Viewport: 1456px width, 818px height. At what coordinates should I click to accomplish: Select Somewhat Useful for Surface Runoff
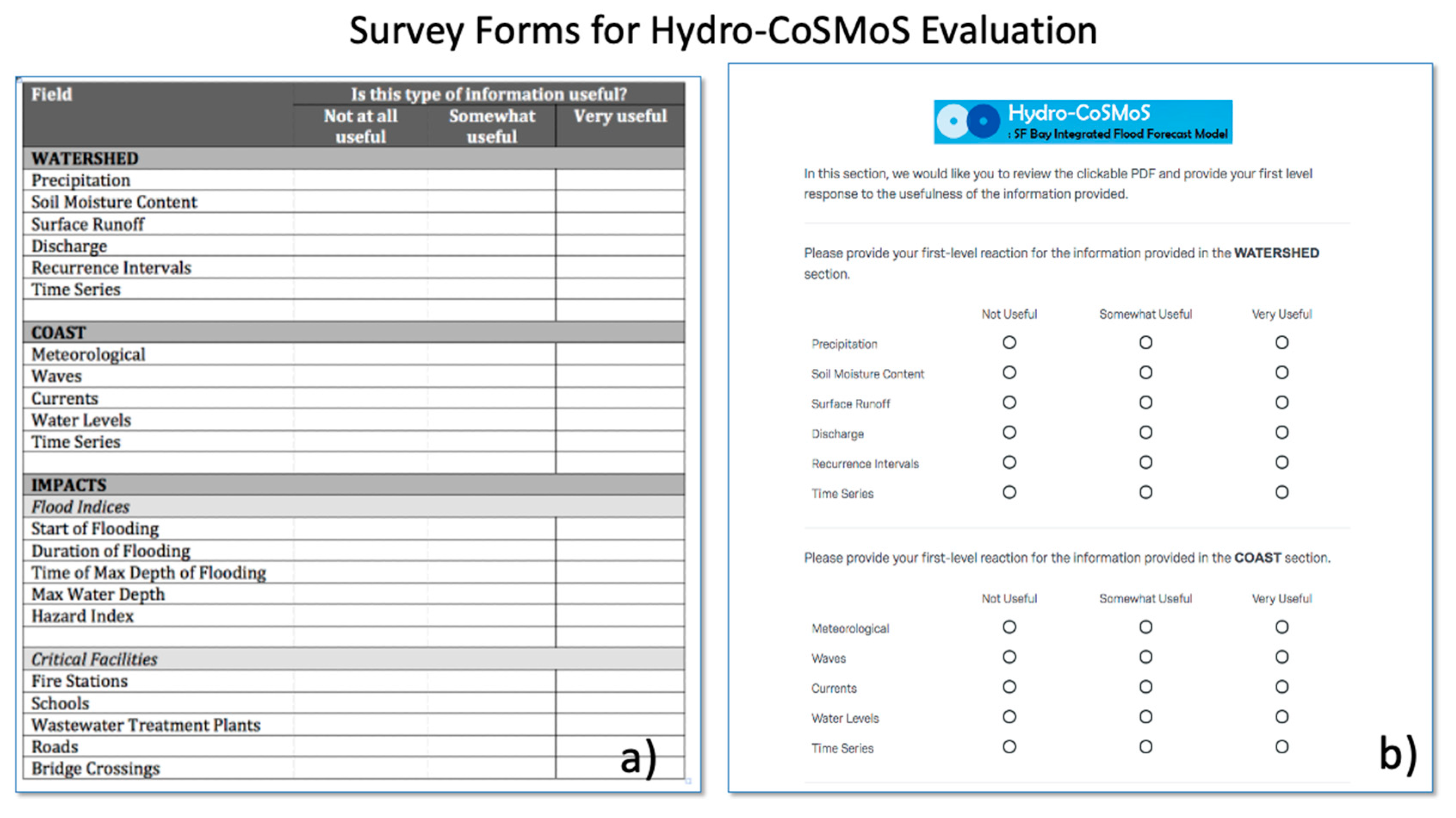pos(1145,402)
